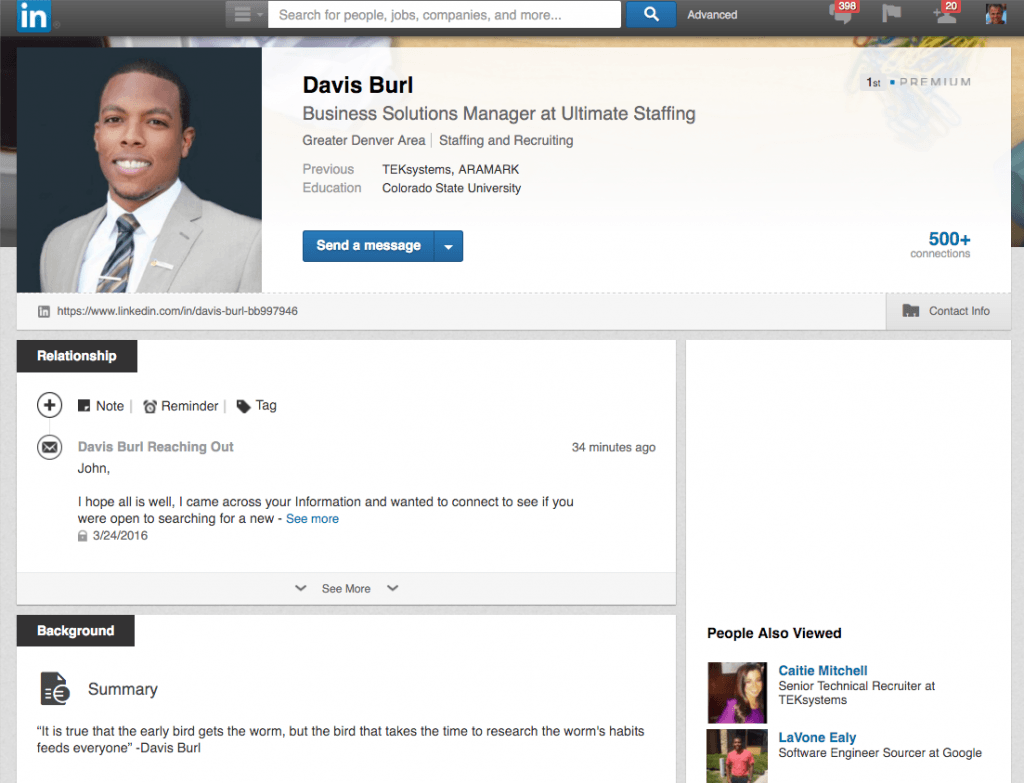Click Colorado State University education
The height and width of the screenshot is (783, 1024).
(451, 188)
